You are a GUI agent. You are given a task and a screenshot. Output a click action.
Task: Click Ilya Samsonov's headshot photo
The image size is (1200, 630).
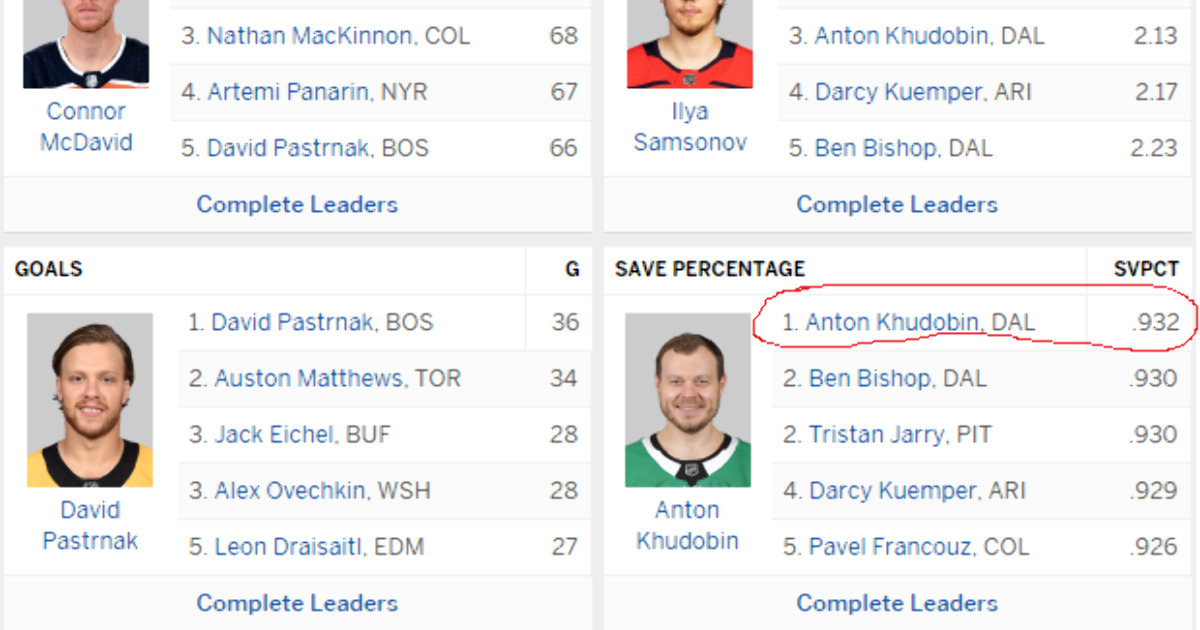[689, 44]
